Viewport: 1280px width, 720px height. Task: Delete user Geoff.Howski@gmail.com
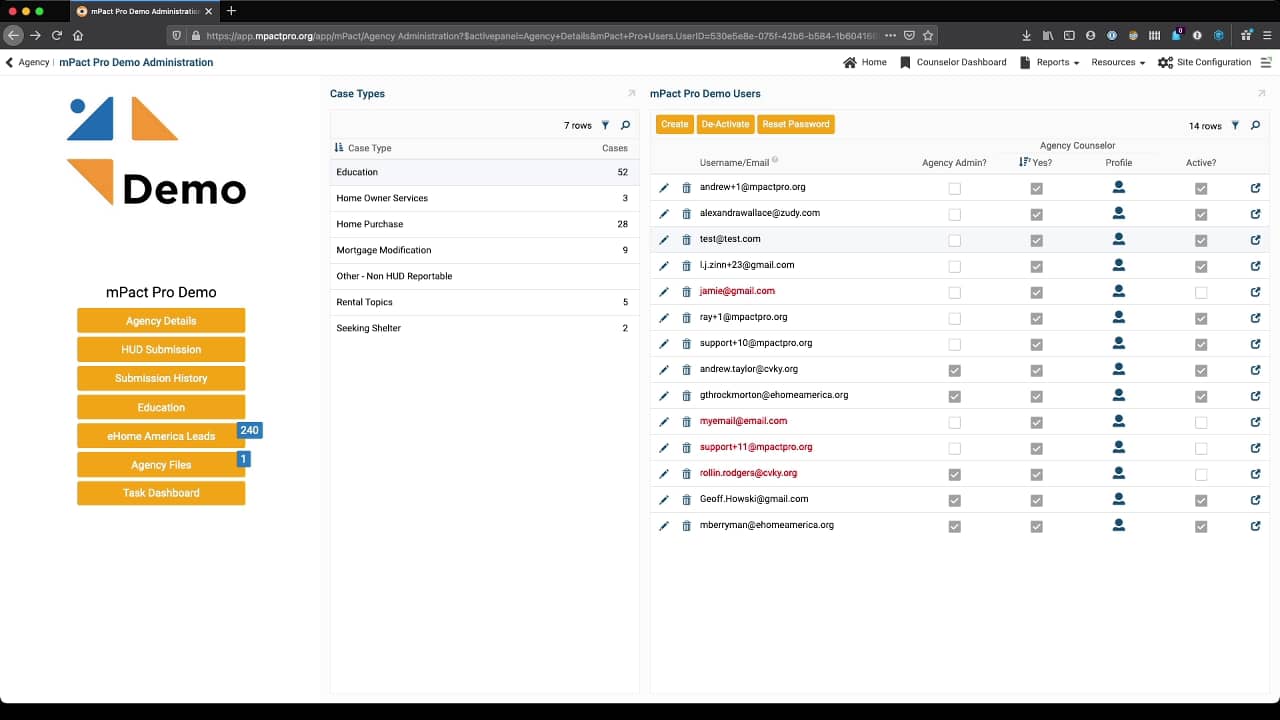pyautogui.click(x=686, y=500)
